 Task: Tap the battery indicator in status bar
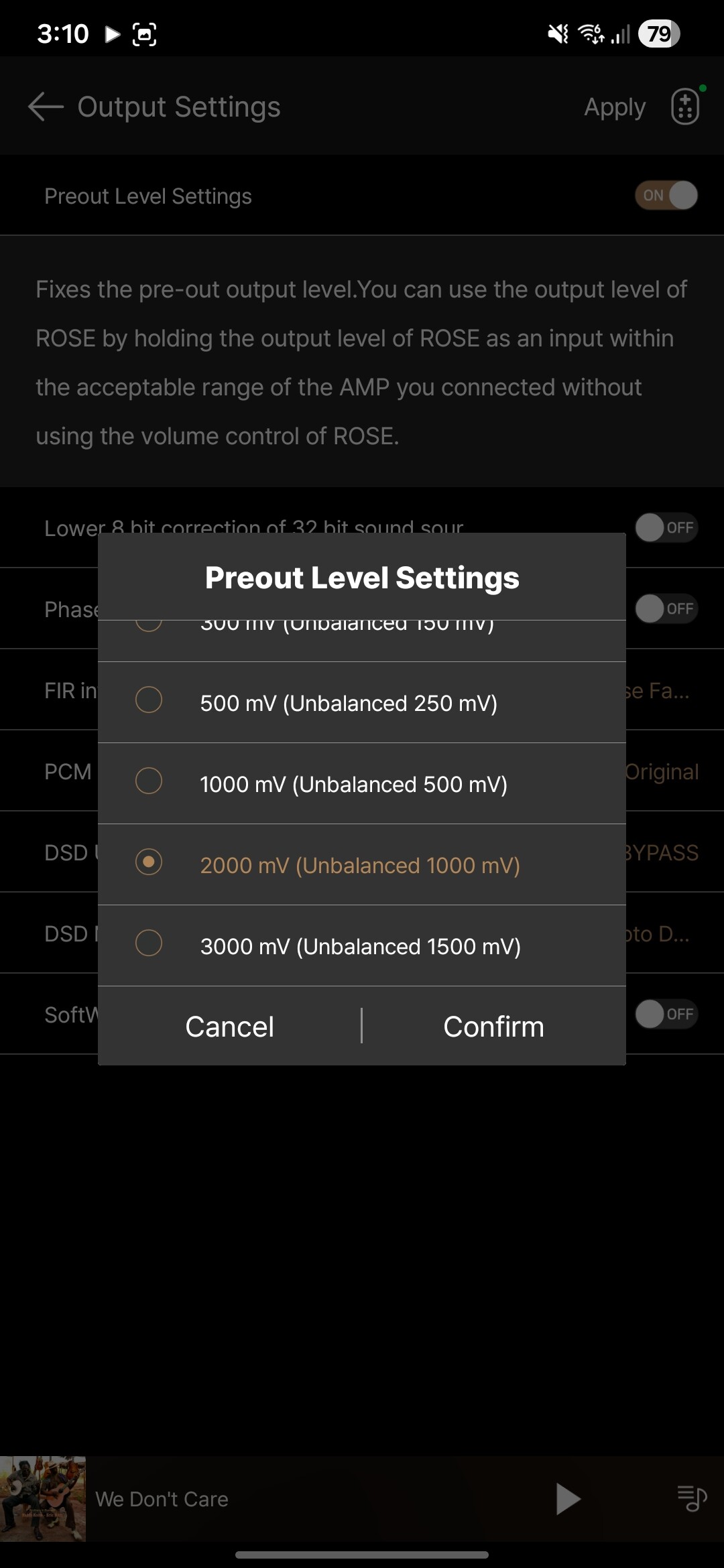(x=659, y=34)
